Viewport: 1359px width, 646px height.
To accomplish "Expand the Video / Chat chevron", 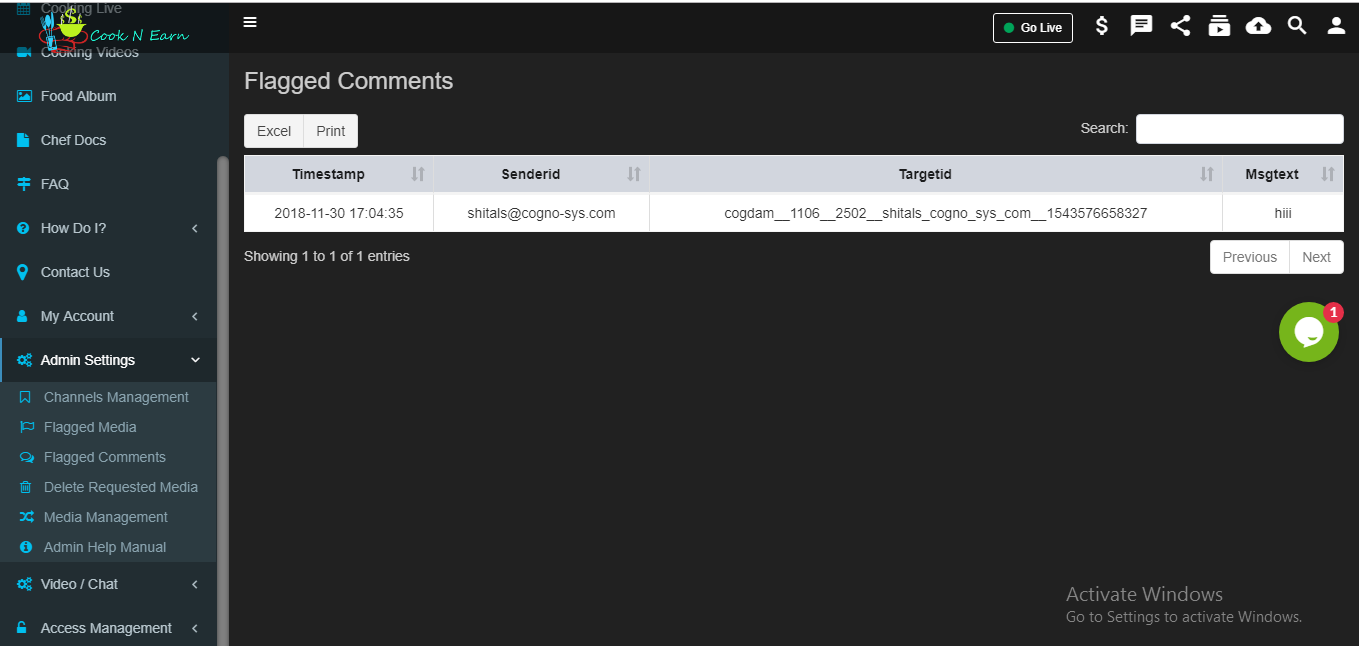I will pos(195,584).
